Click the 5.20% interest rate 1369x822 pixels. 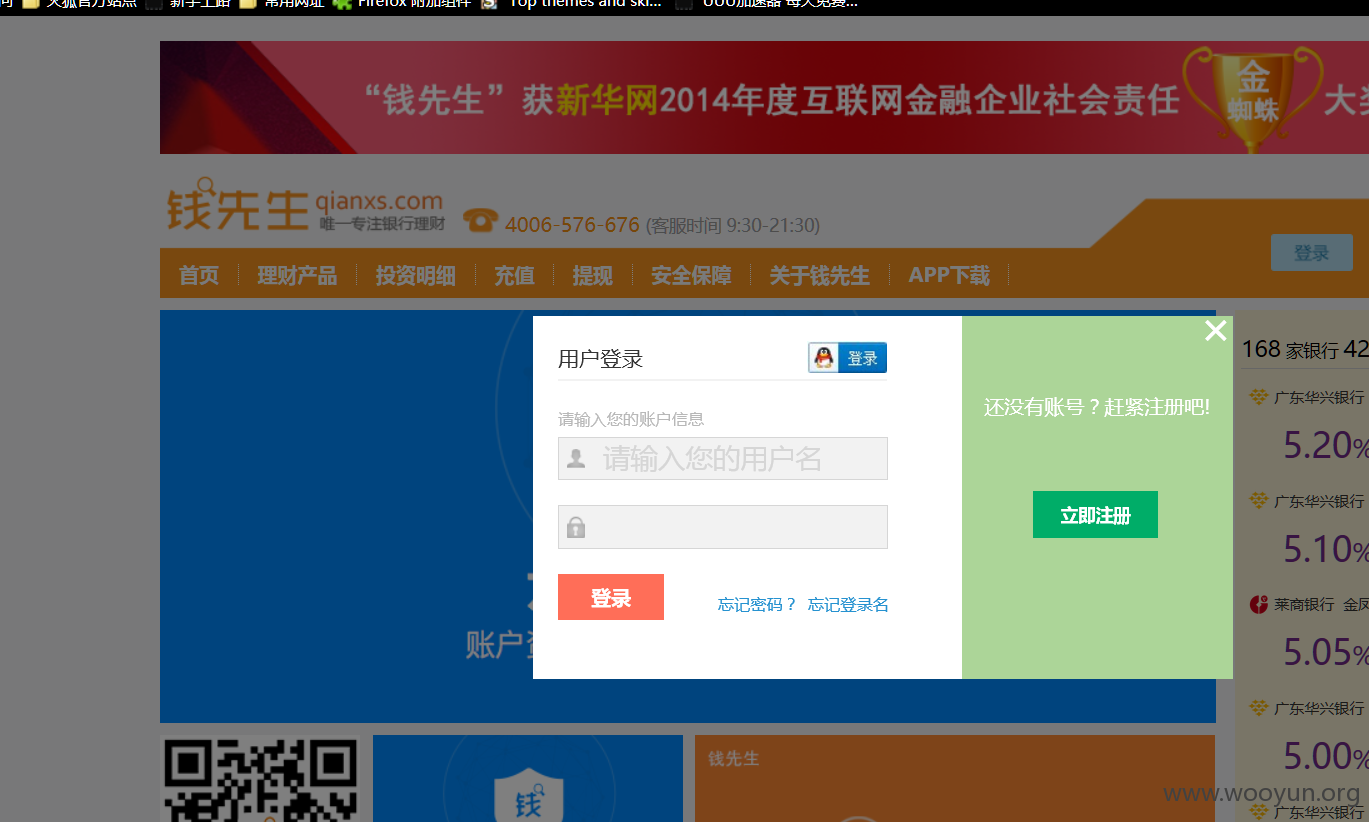click(1326, 445)
